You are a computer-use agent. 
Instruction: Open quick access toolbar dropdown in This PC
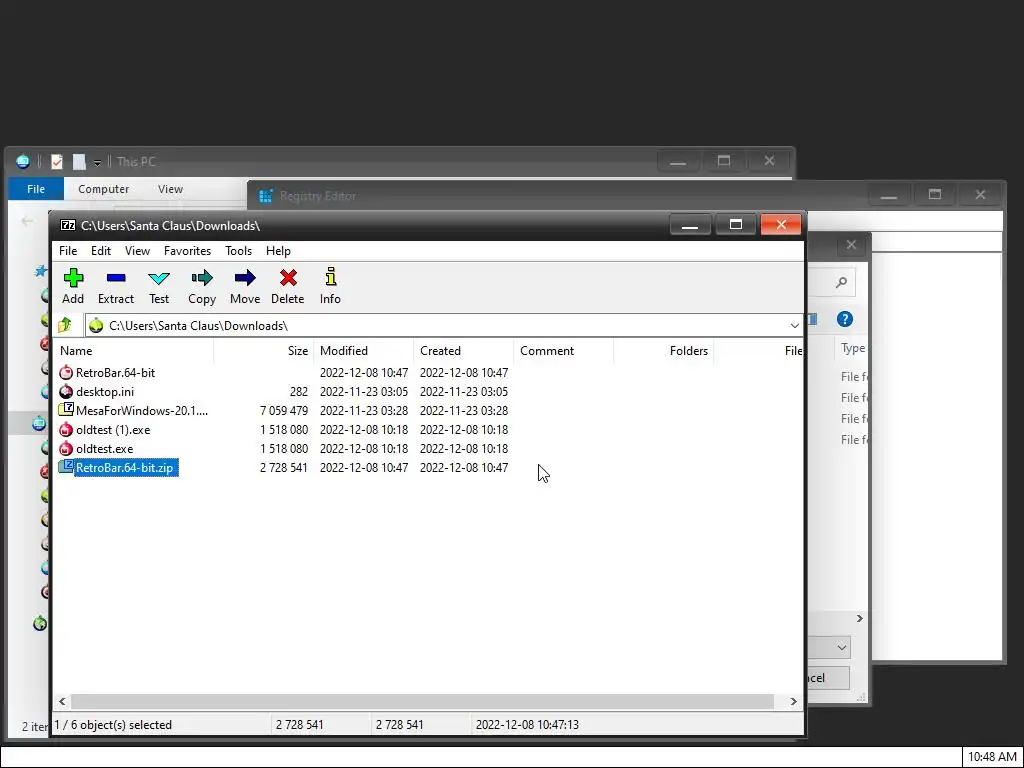click(x=97, y=162)
